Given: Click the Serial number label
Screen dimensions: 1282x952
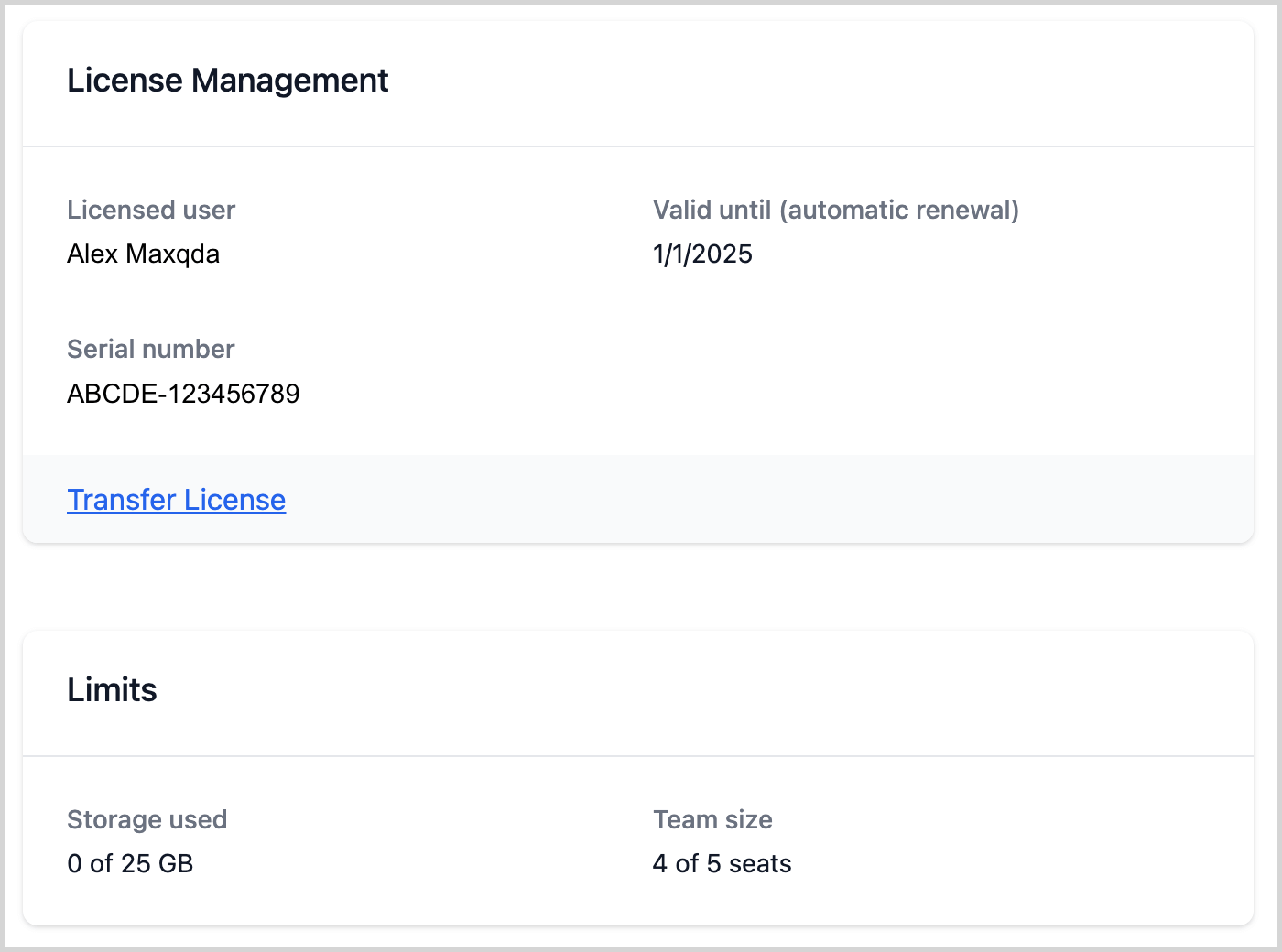Looking at the screenshot, I should tap(150, 349).
